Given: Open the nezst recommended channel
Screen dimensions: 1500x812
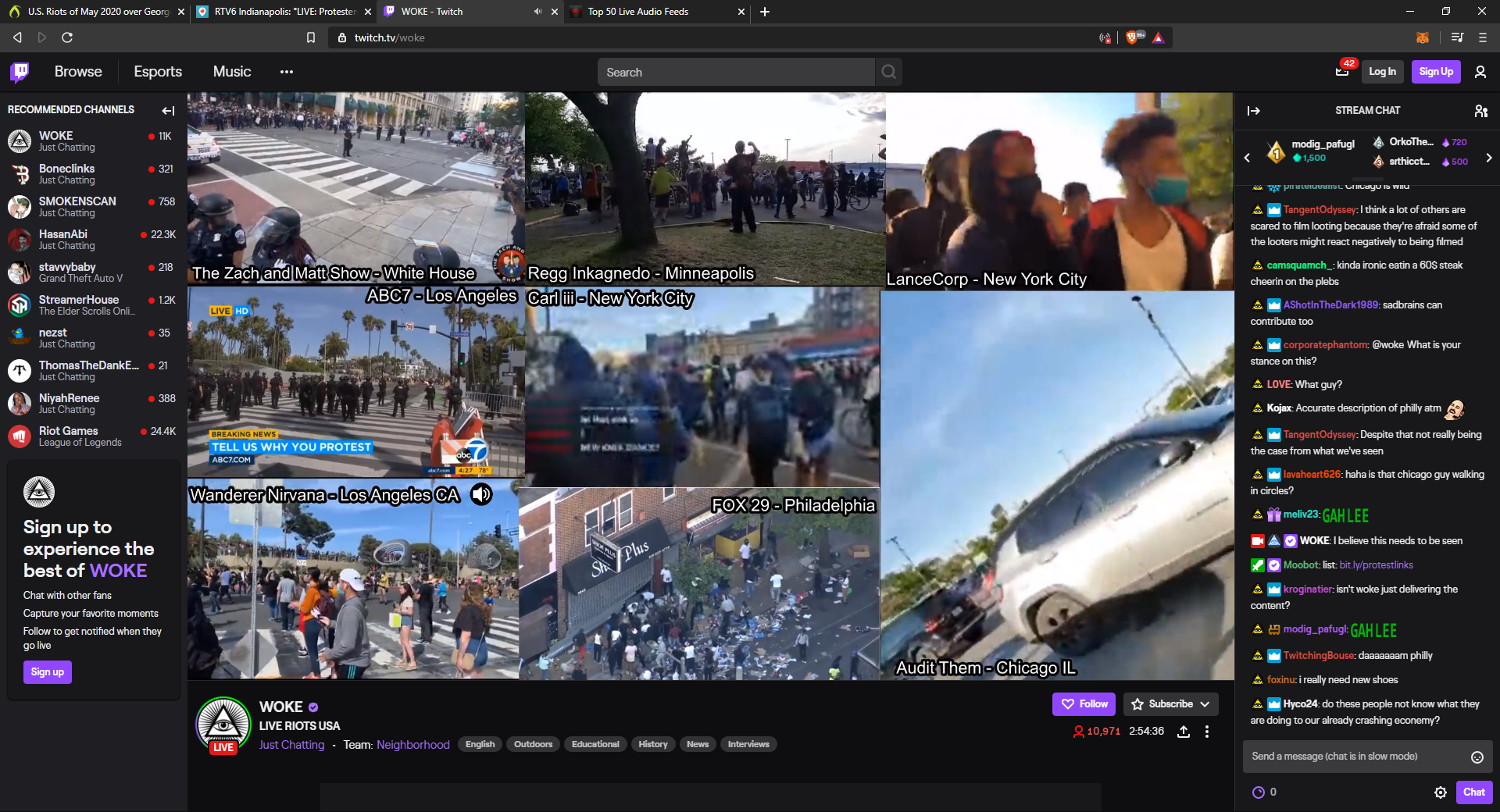Looking at the screenshot, I should tap(94, 338).
